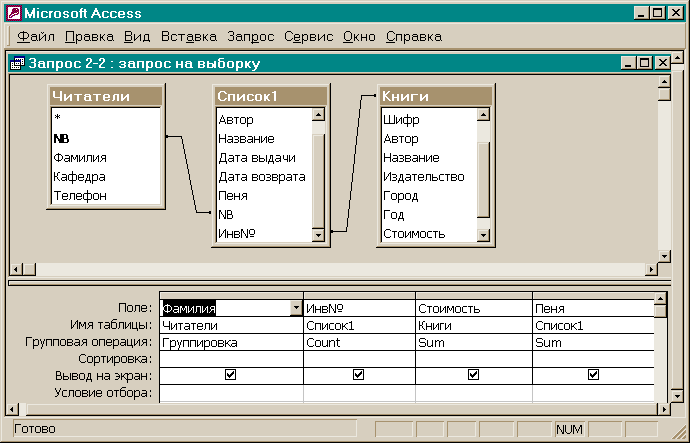Open the Окно menu
690x443 pixels.
[359, 37]
